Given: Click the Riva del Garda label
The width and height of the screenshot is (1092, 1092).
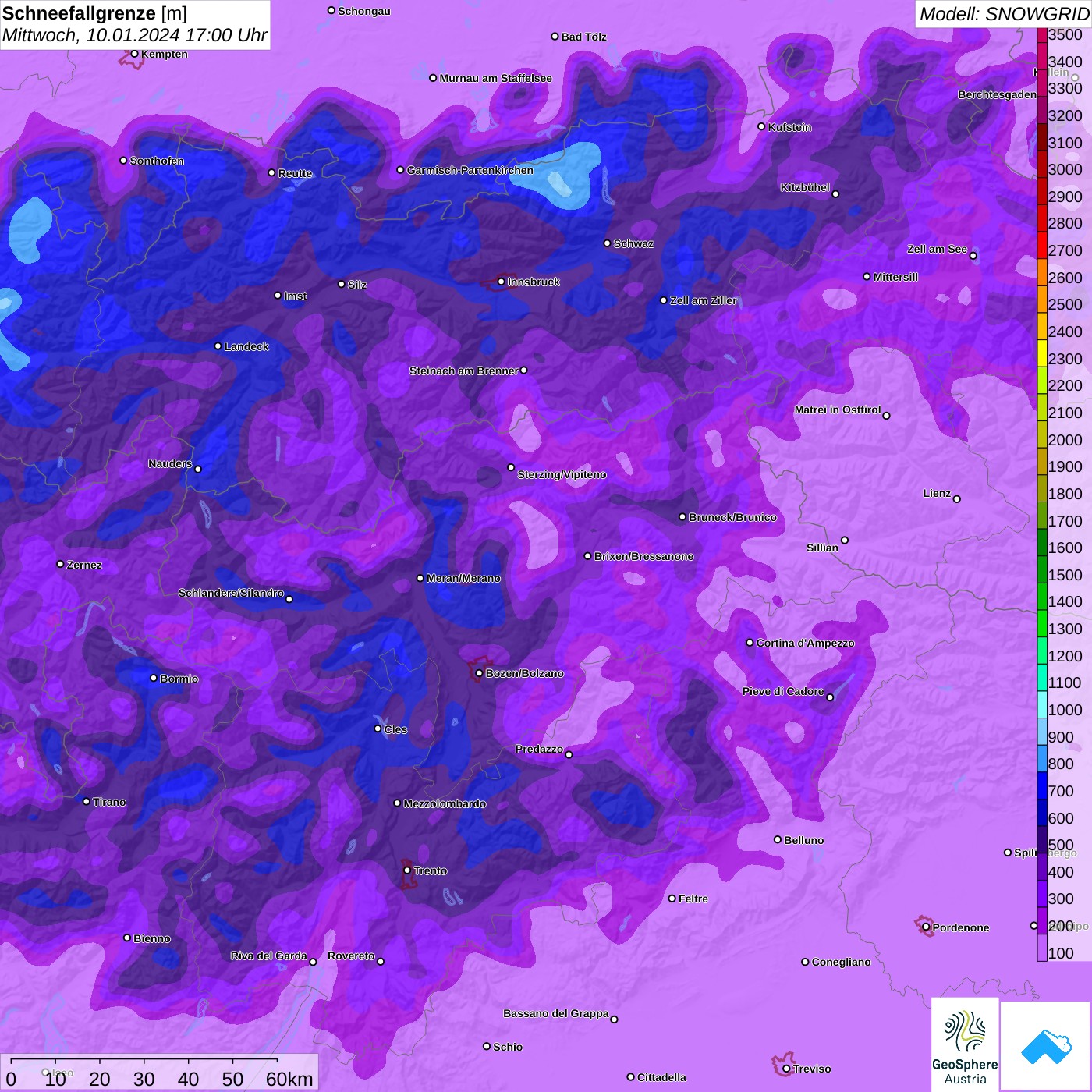Looking at the screenshot, I should coord(269,955).
